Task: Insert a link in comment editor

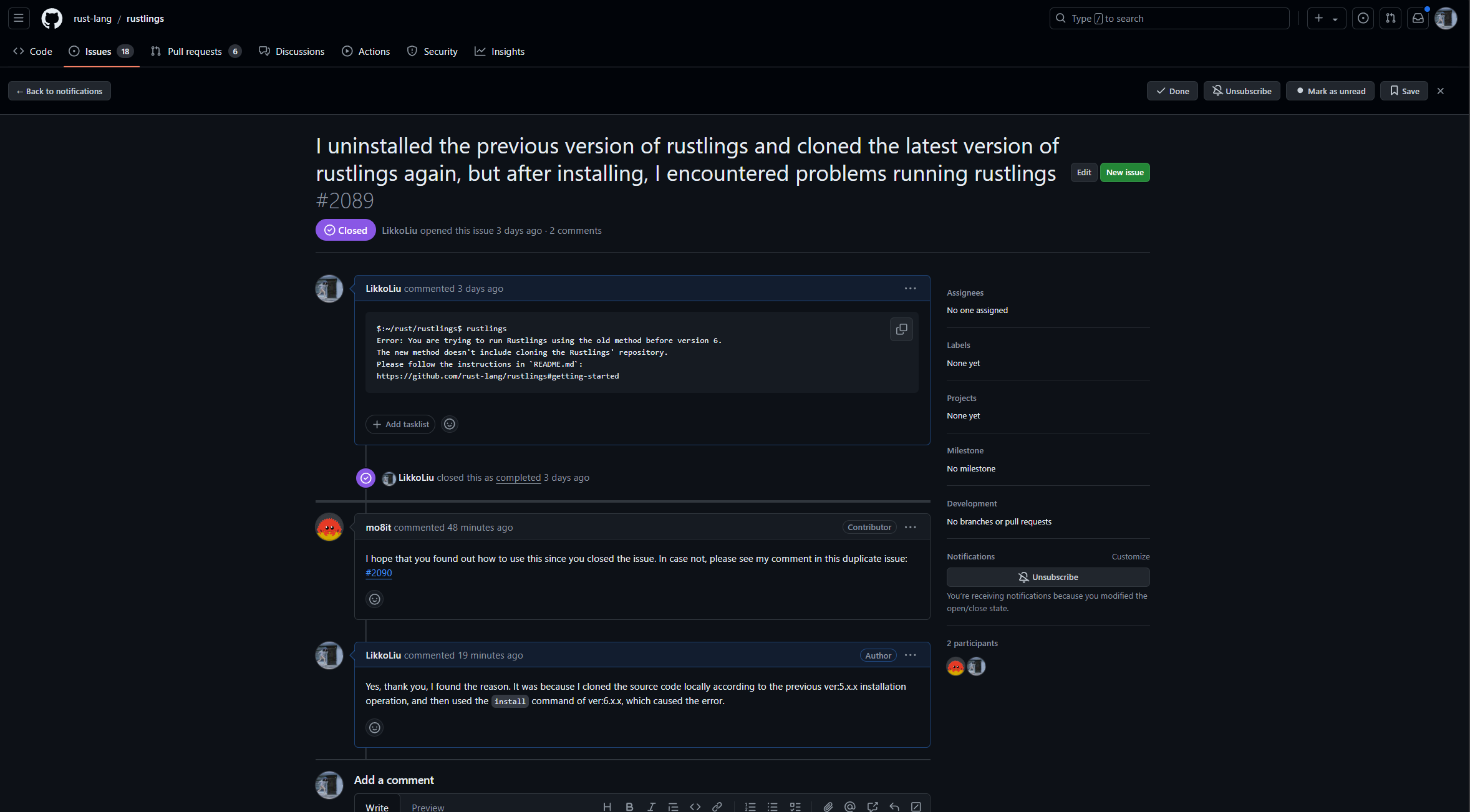Action: 717,806
